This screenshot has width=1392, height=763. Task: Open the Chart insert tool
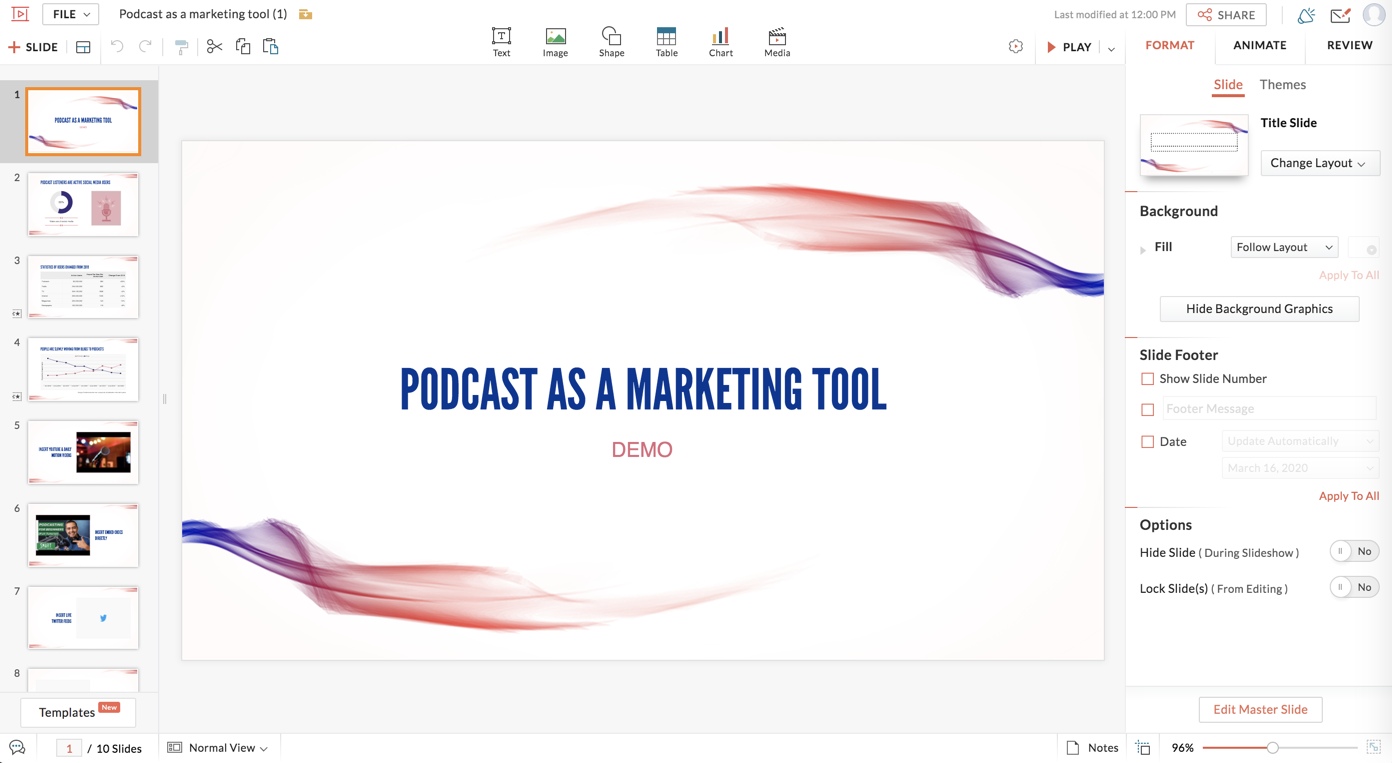(720, 42)
